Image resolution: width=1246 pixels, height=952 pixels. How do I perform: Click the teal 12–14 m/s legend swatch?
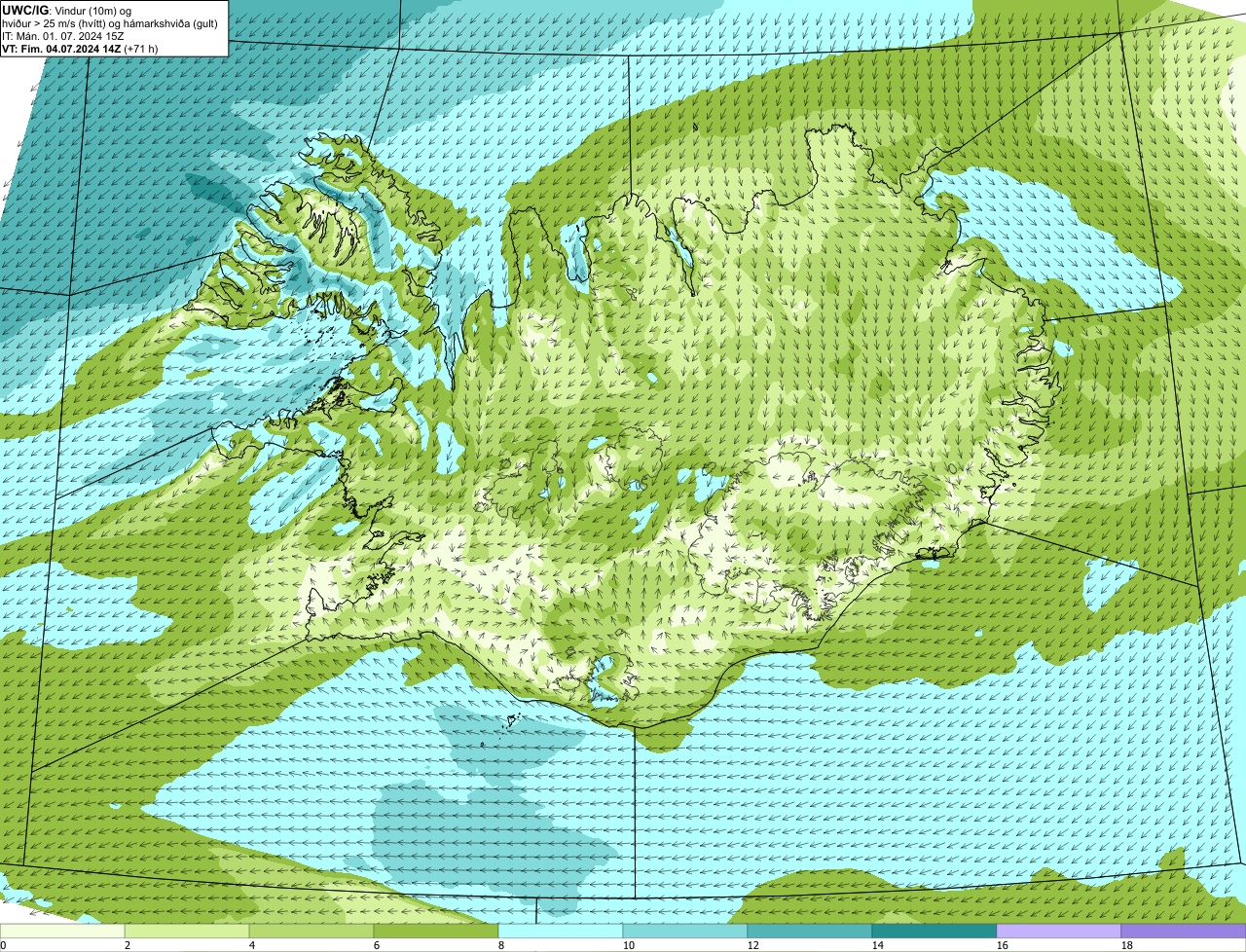pos(810,931)
